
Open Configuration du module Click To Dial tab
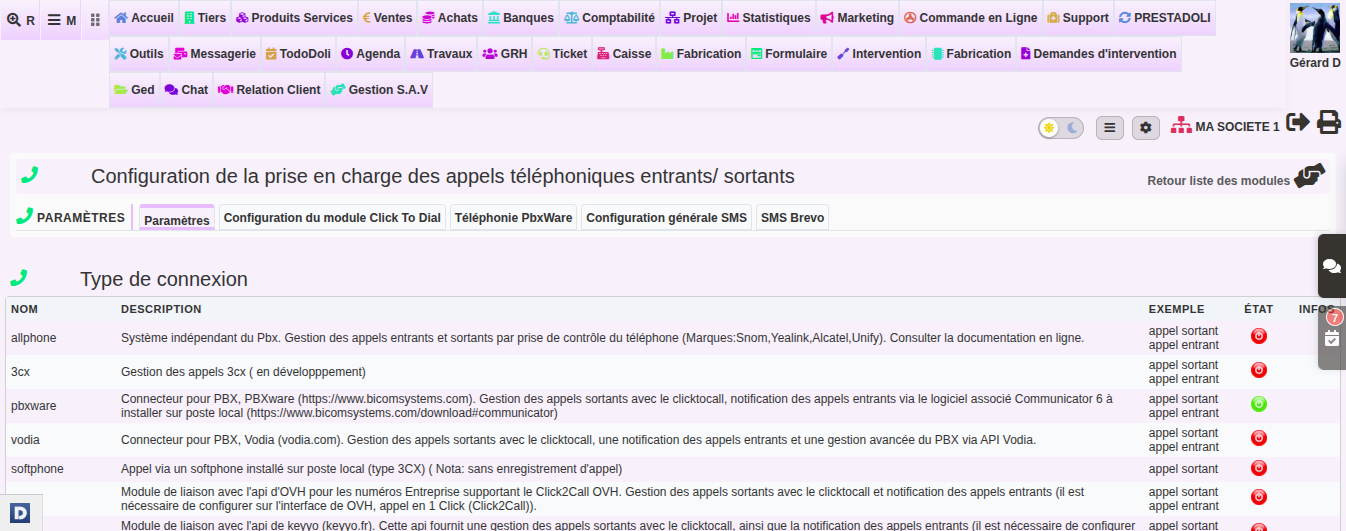tap(332, 217)
